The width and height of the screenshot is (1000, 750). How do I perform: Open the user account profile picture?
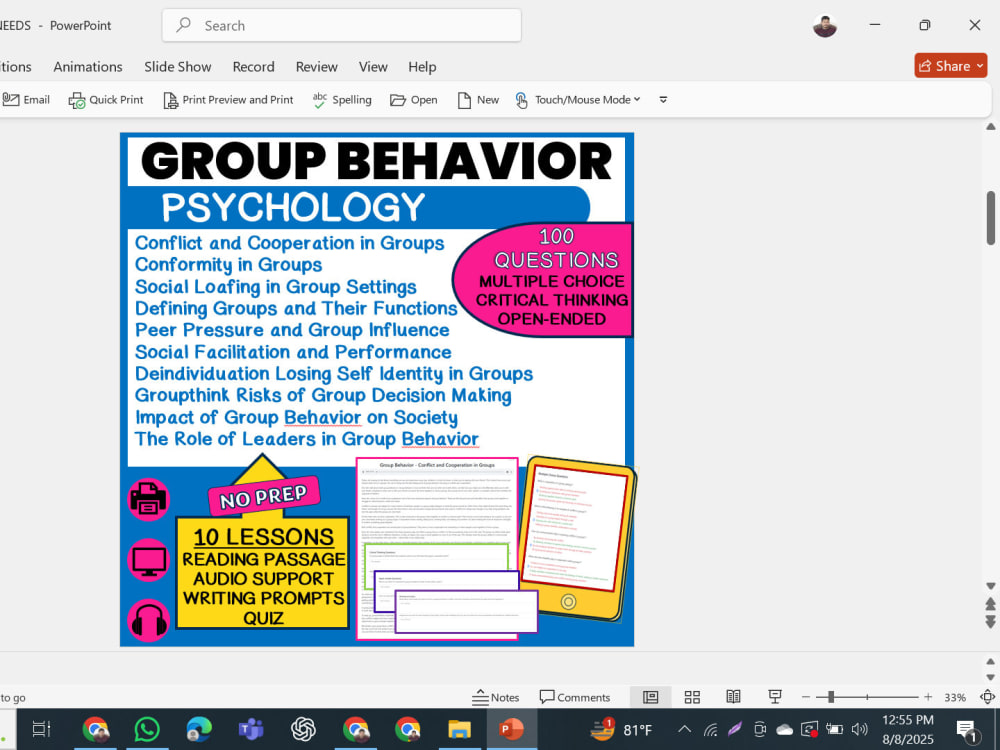[825, 26]
